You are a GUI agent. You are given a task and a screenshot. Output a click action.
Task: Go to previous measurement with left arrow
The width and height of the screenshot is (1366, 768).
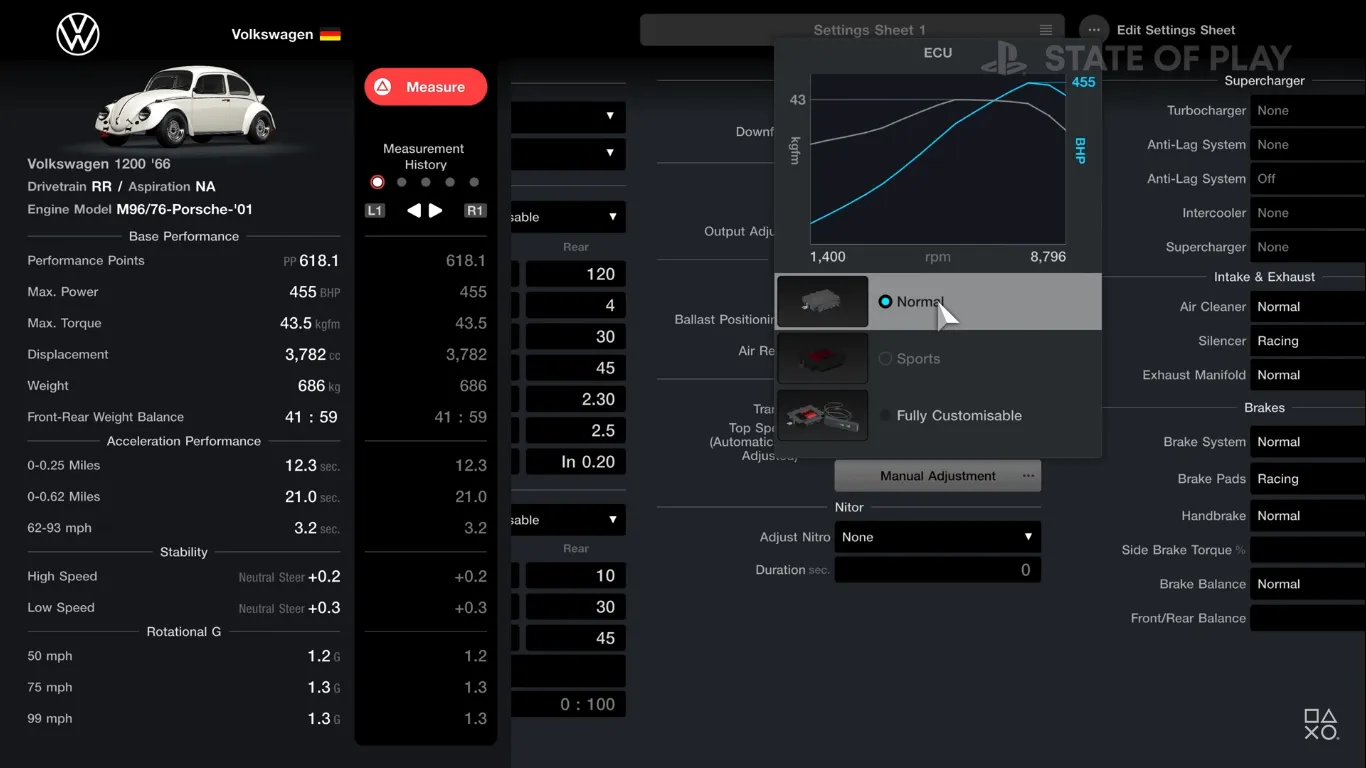(x=414, y=211)
